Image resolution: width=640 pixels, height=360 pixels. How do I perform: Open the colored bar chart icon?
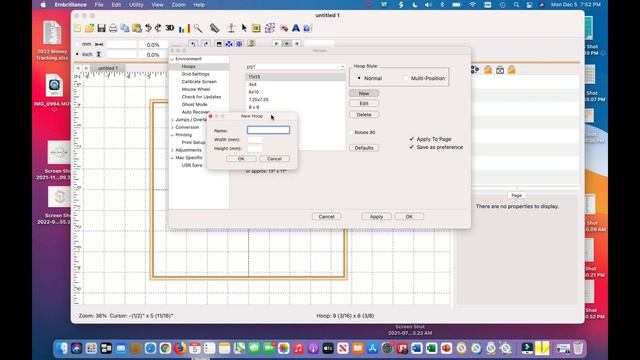pos(184,28)
